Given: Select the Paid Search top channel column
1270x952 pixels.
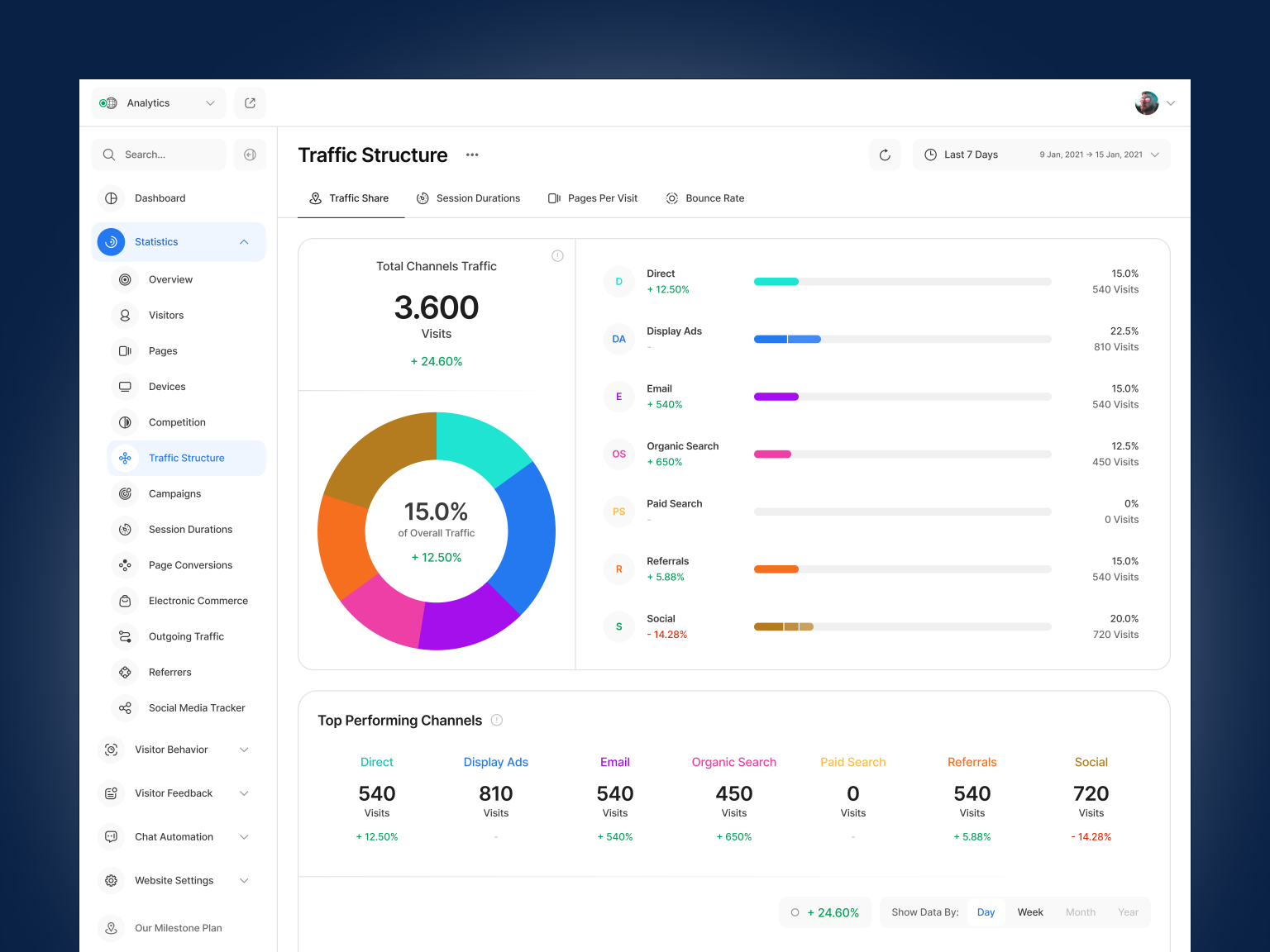Looking at the screenshot, I should pos(853,799).
